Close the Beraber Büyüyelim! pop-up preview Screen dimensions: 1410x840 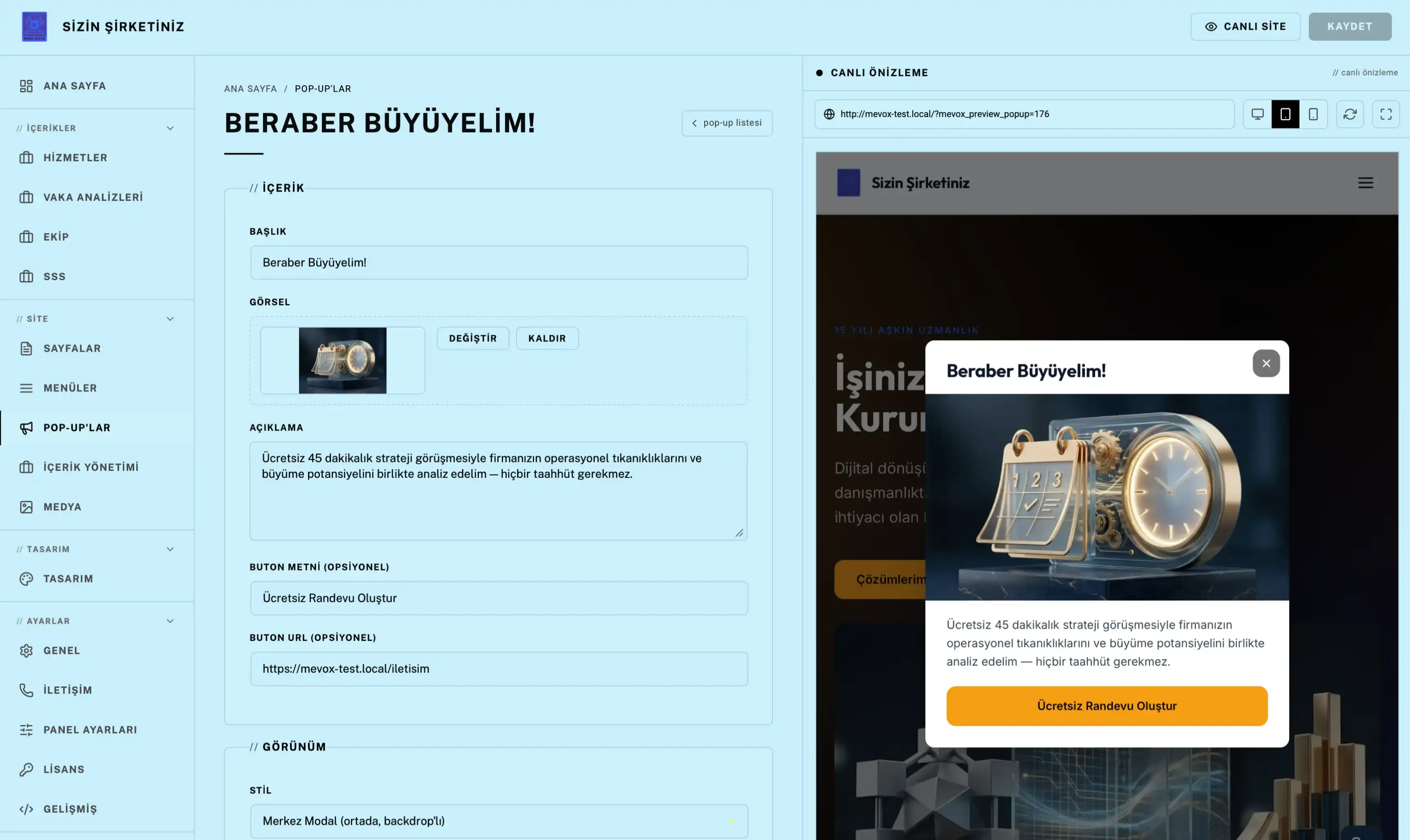coord(1266,363)
